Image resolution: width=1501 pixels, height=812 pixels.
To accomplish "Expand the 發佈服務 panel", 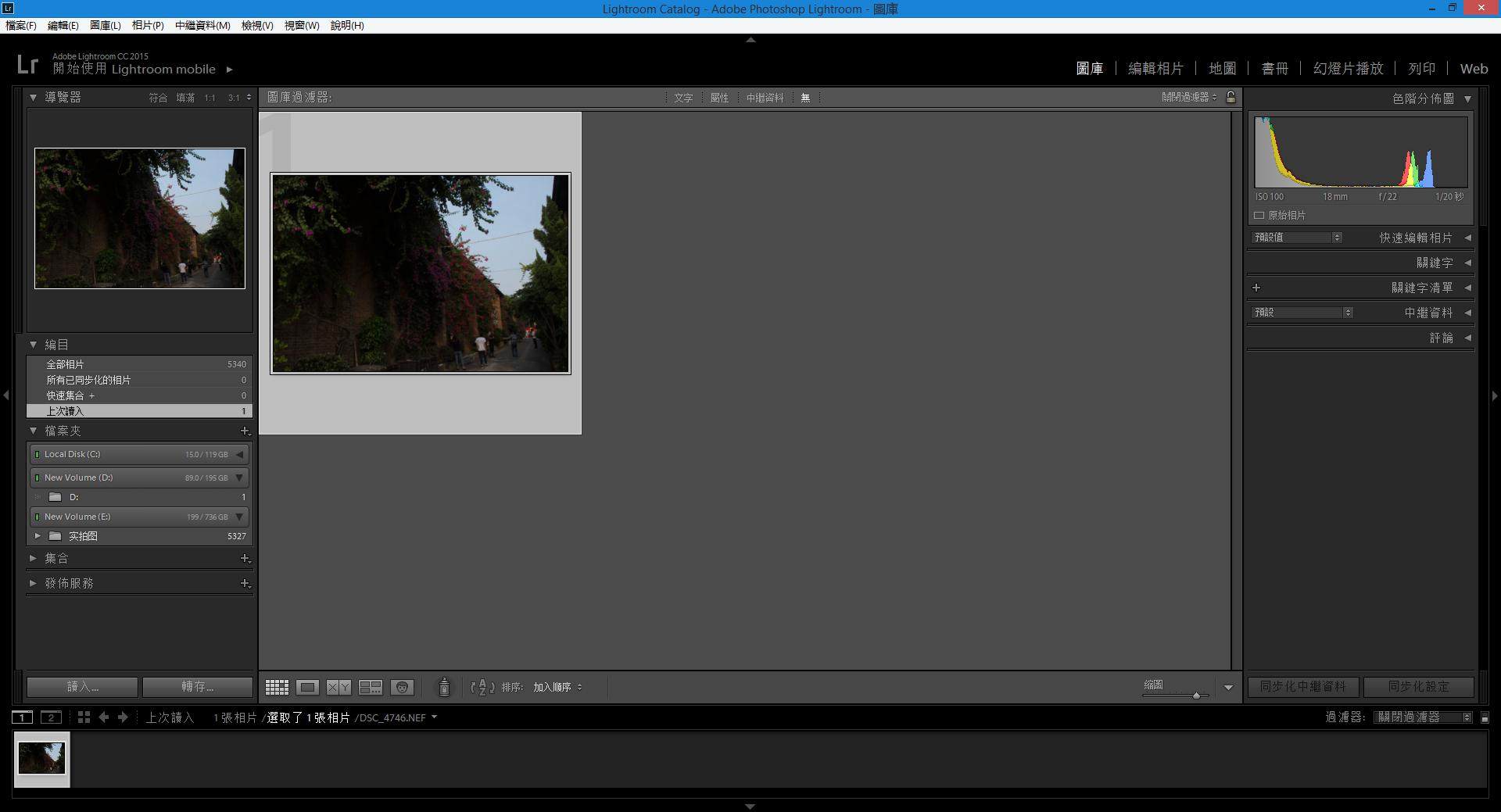I will (33, 583).
